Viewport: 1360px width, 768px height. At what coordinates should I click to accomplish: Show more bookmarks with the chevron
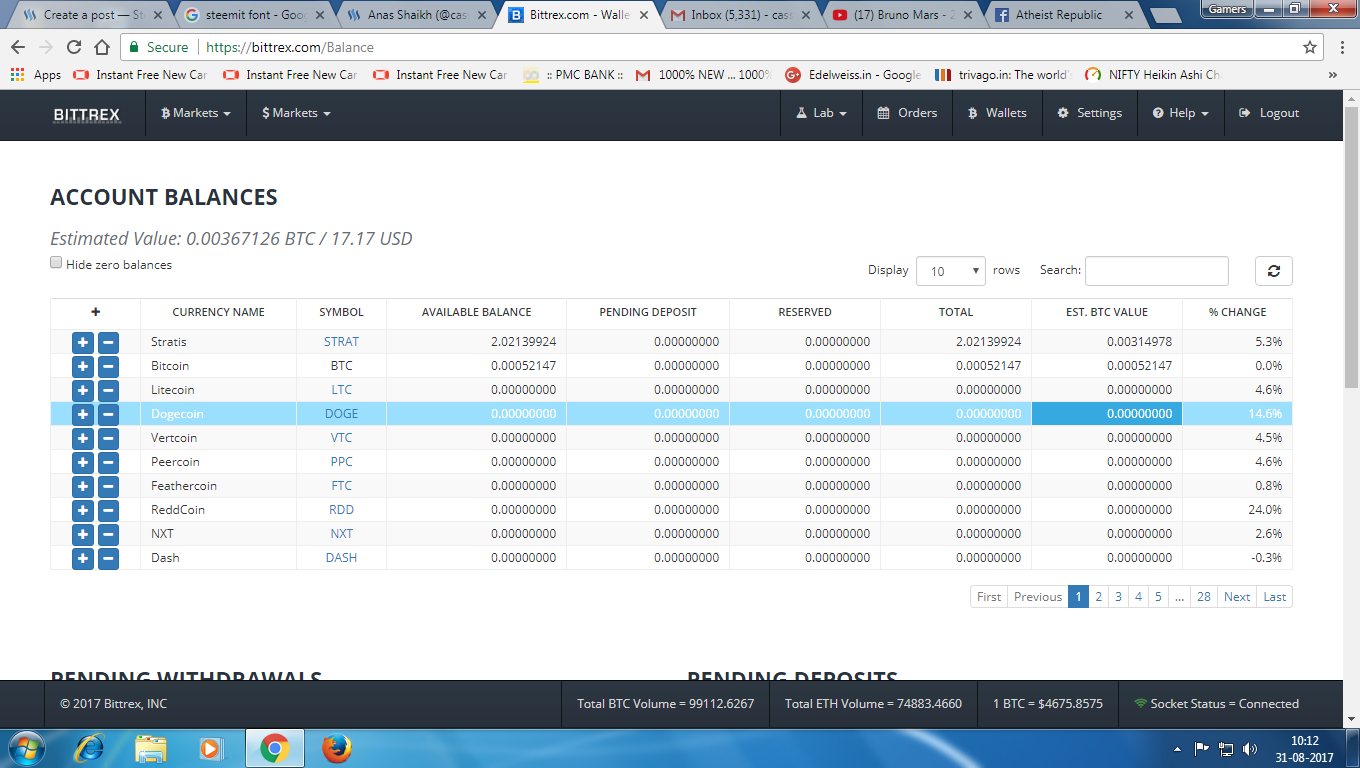(1333, 75)
